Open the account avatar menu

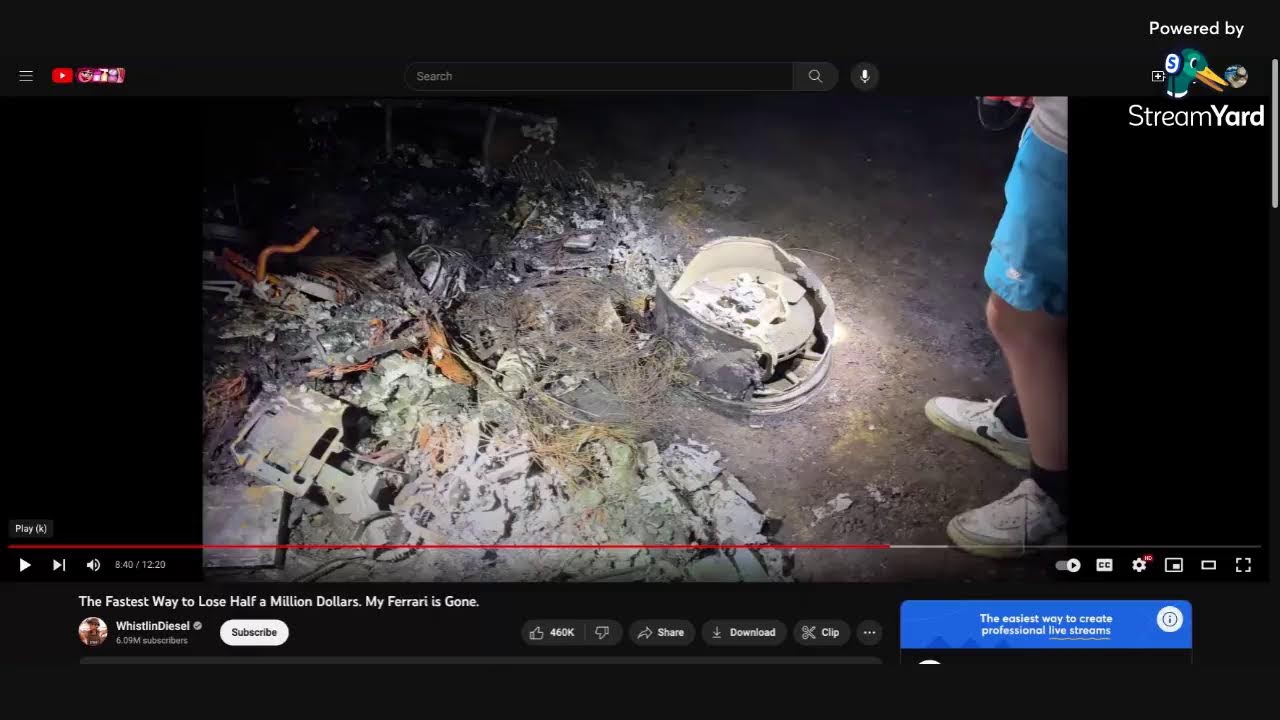click(1236, 76)
